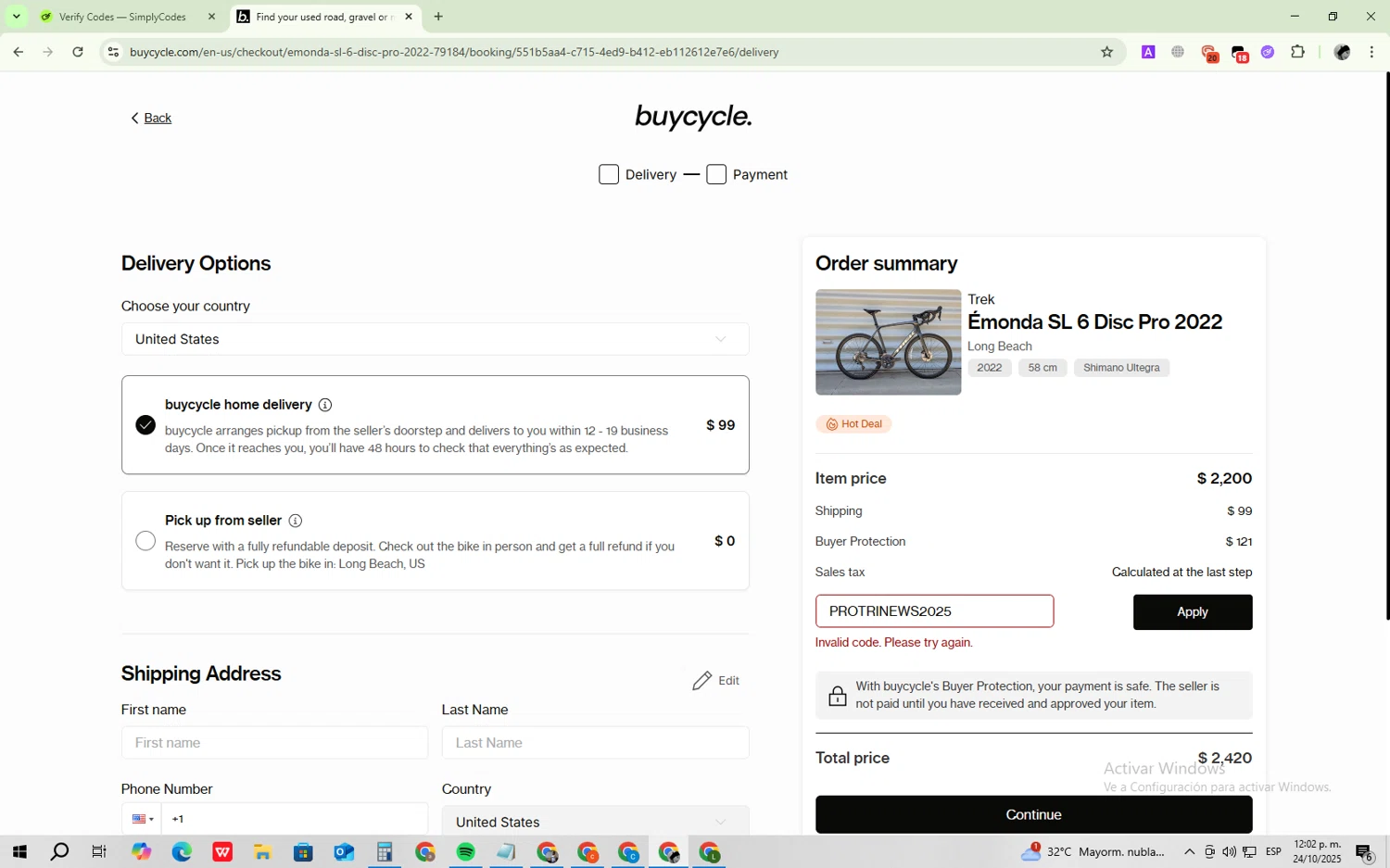The image size is (1390, 868).
Task: Switch to the Verify Codes — SimplyCodes tab
Action: coord(122,17)
